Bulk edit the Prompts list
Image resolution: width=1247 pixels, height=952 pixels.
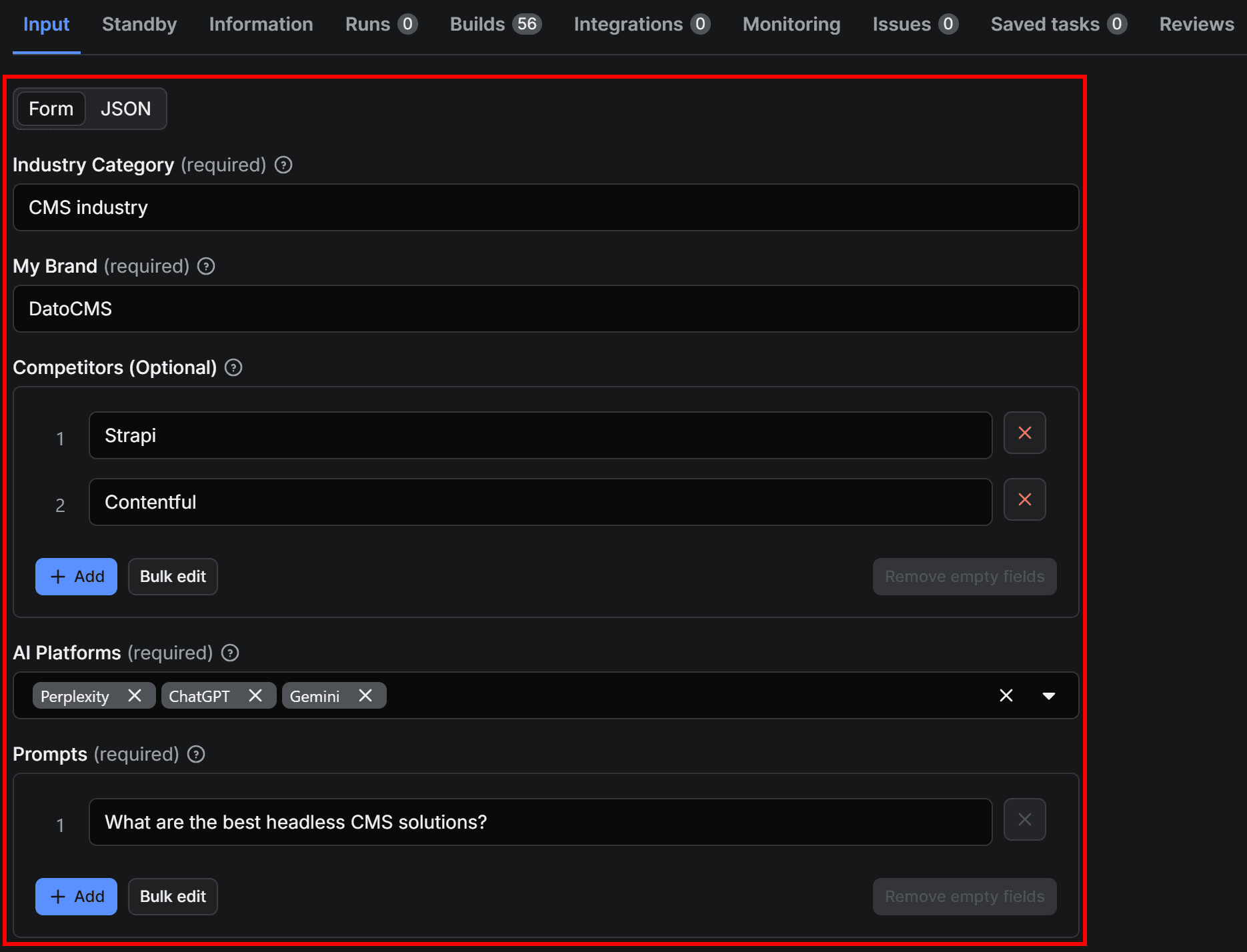[172, 896]
